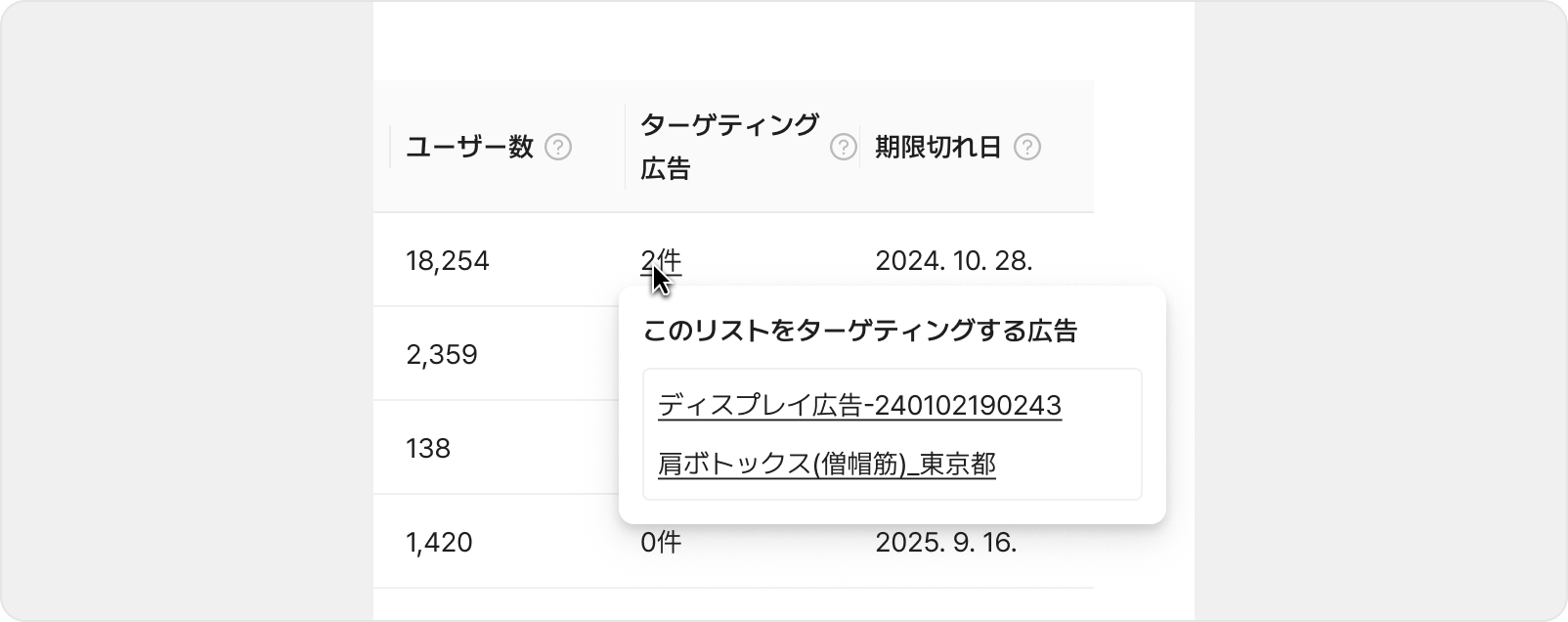The width and height of the screenshot is (1568, 622).
Task: Select the ターゲティング広告 column header
Action: click(729, 147)
